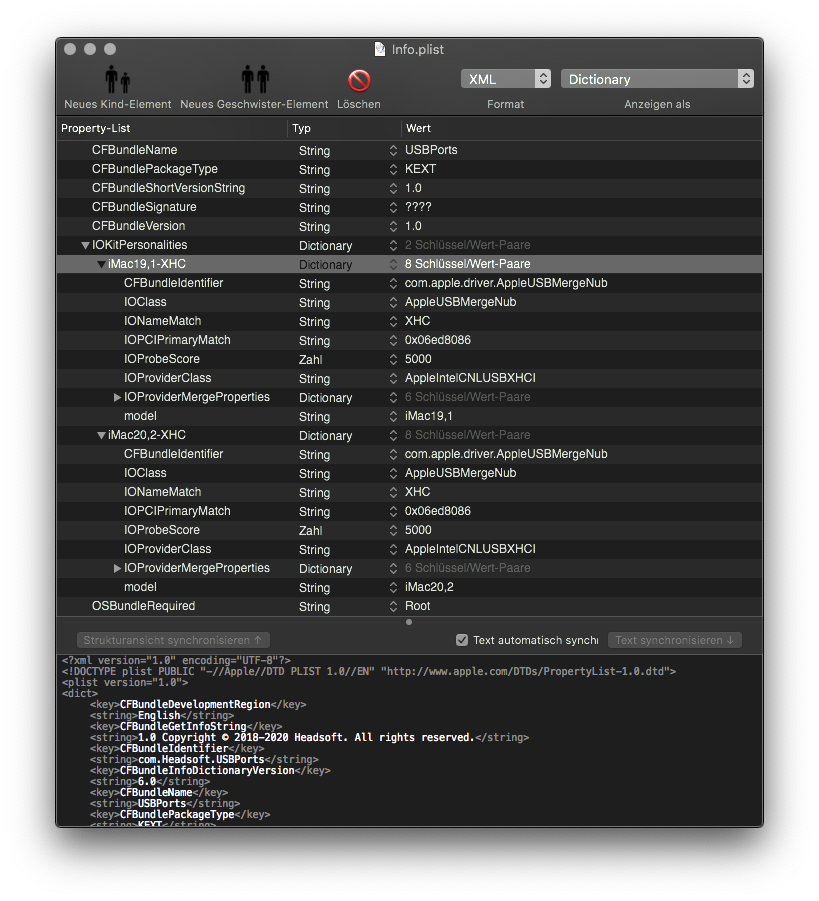819x901 pixels.
Task: Click the Neues Kind-Element icon
Action: [x=117, y=80]
